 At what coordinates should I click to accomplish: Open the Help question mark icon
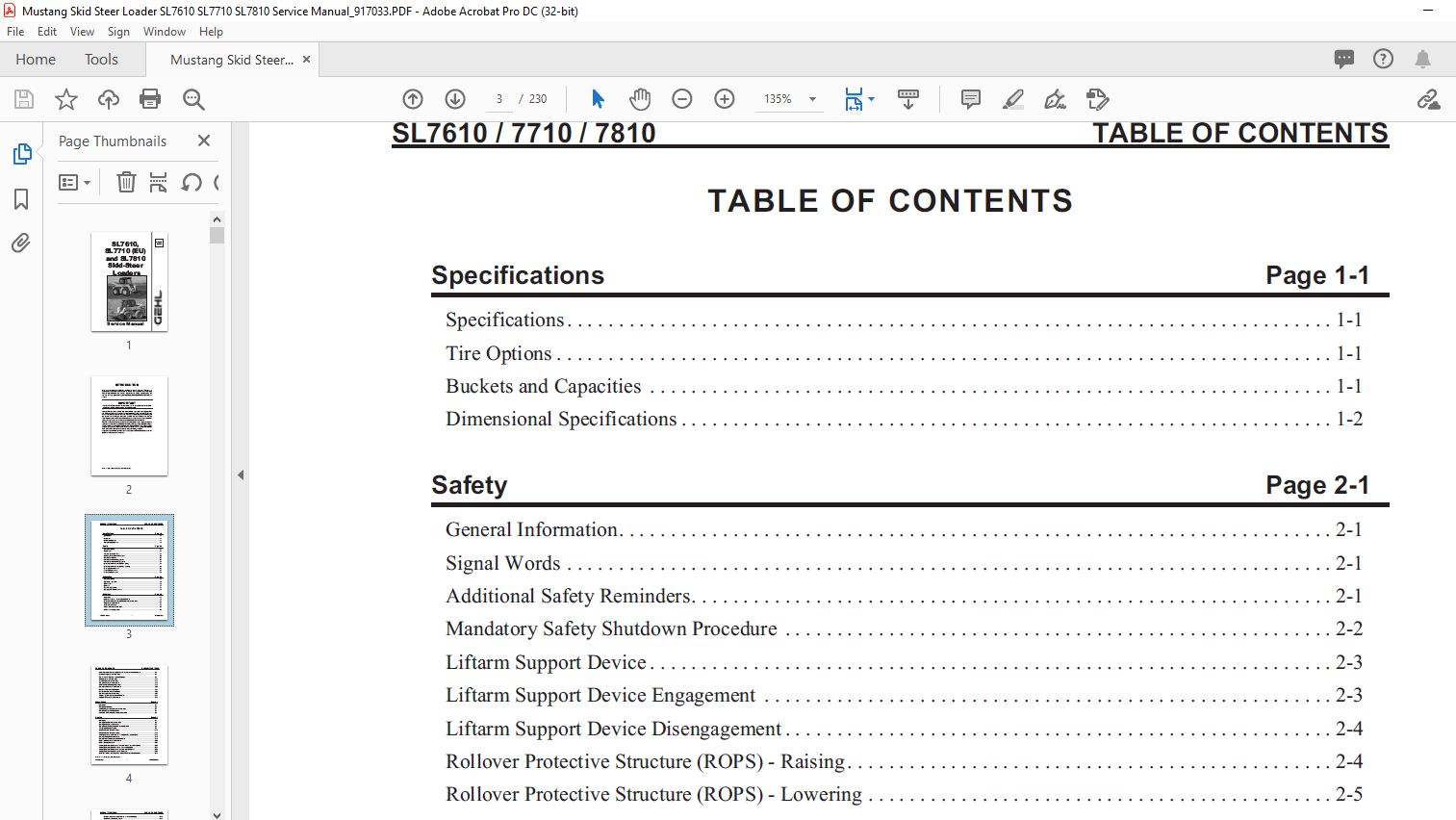(x=1383, y=59)
